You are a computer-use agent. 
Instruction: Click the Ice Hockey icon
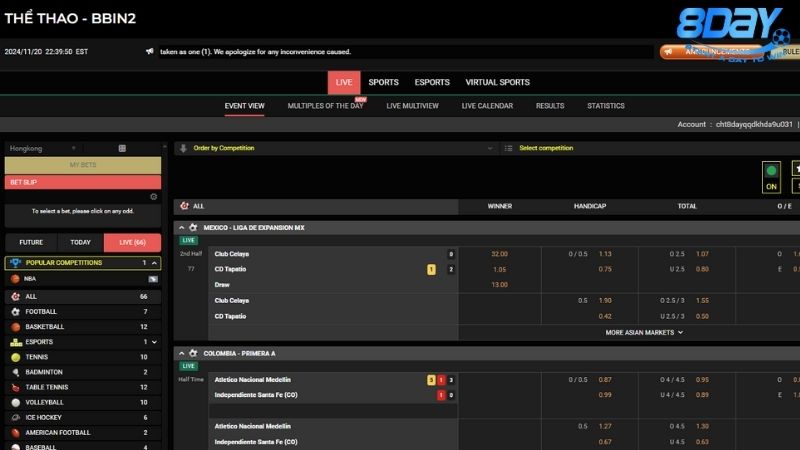tap(15, 417)
